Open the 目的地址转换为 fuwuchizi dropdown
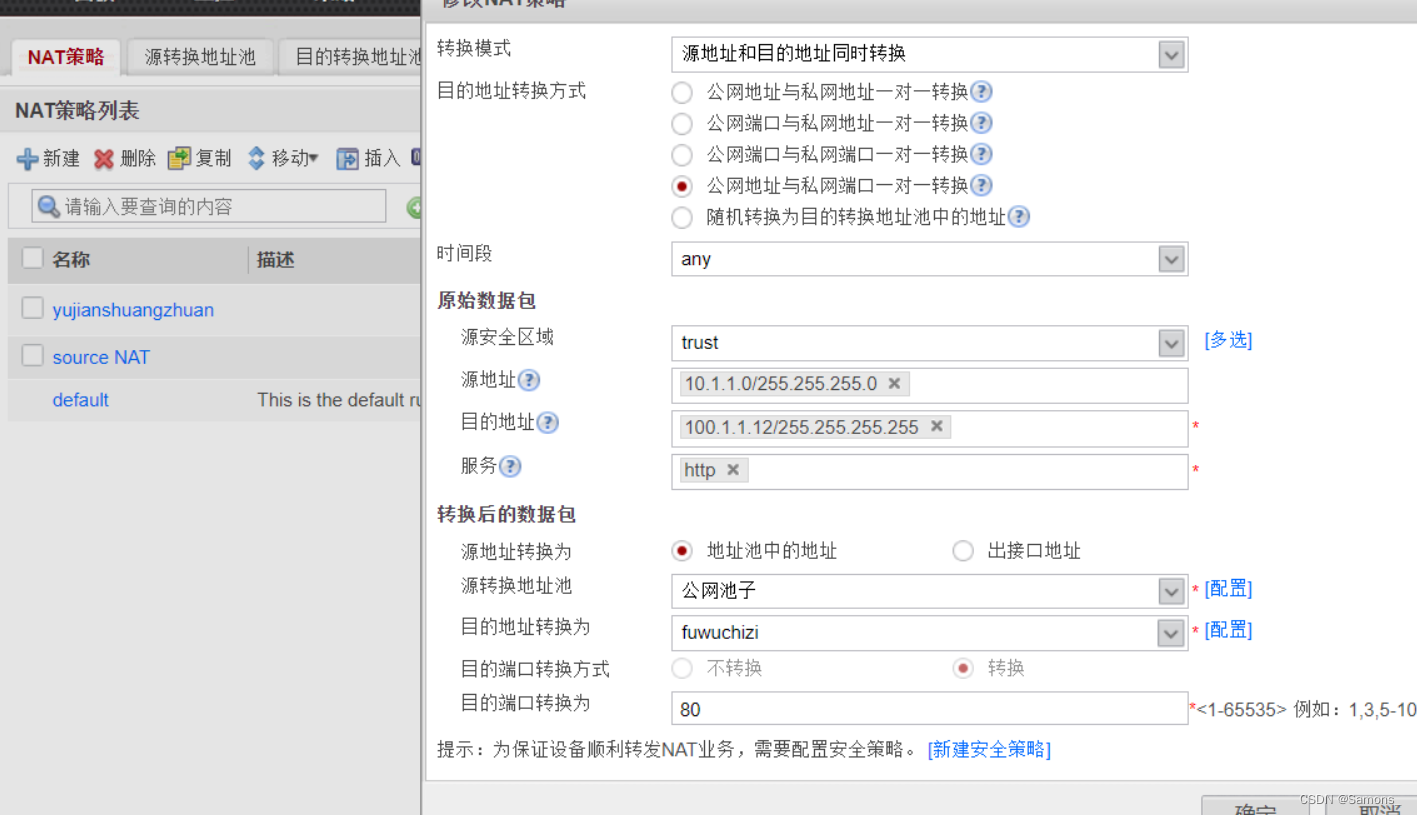 point(1172,633)
